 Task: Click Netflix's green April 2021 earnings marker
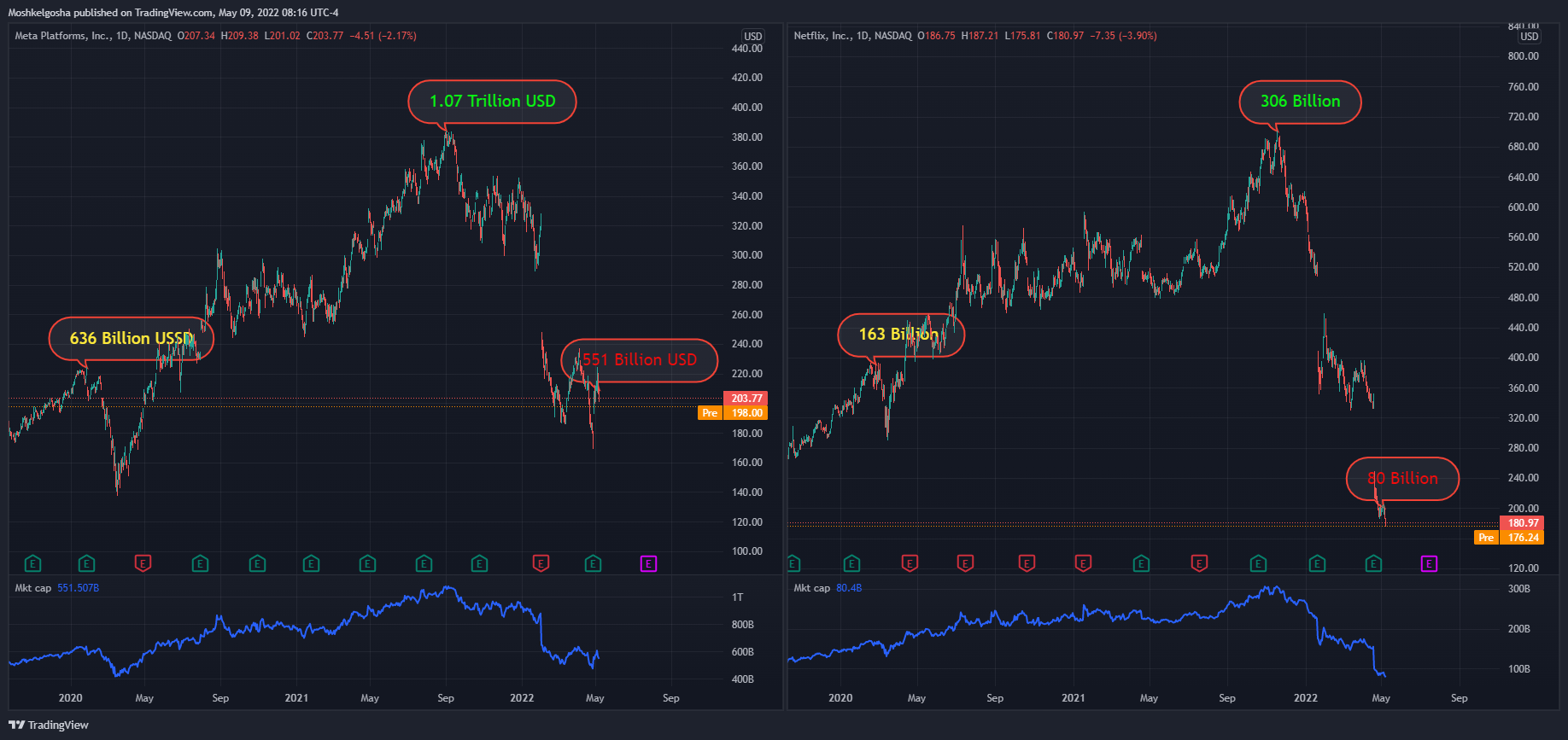pyautogui.click(x=1141, y=563)
